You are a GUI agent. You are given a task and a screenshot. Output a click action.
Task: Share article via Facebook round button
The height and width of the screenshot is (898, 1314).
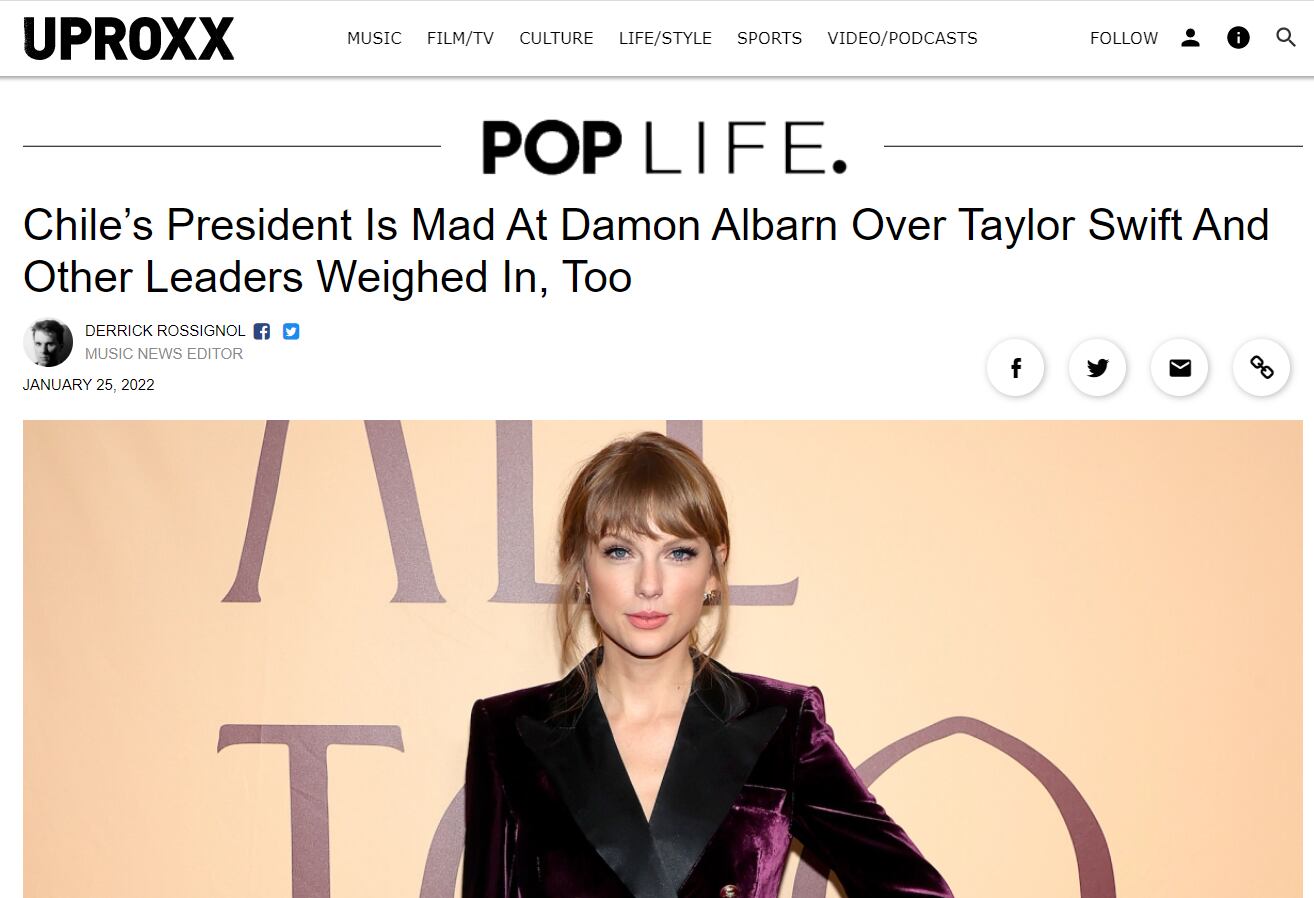[x=1016, y=368]
